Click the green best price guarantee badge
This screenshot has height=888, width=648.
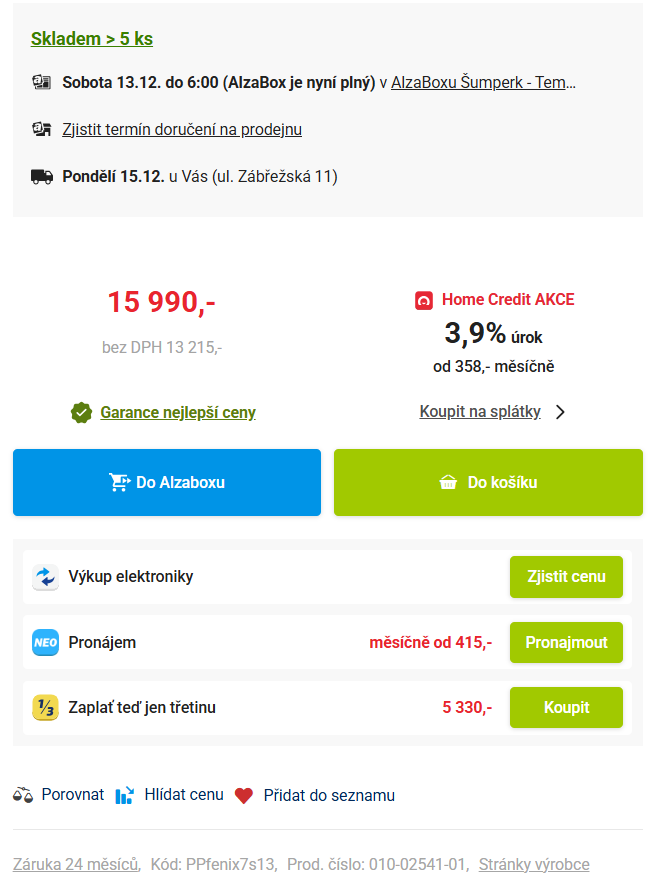(x=82, y=413)
